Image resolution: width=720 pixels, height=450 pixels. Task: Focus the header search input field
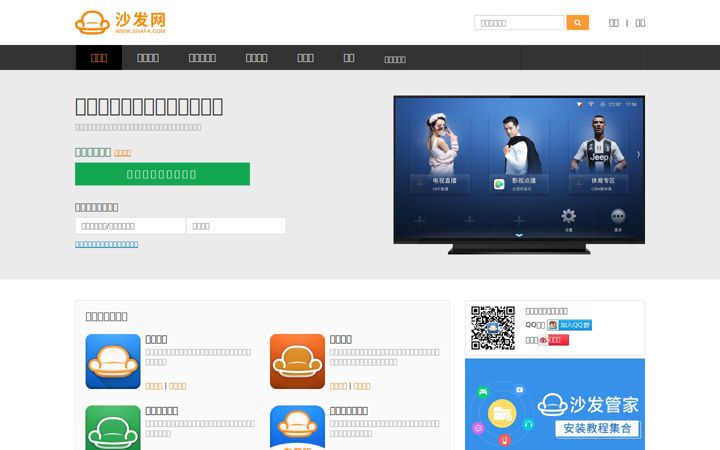coord(519,22)
